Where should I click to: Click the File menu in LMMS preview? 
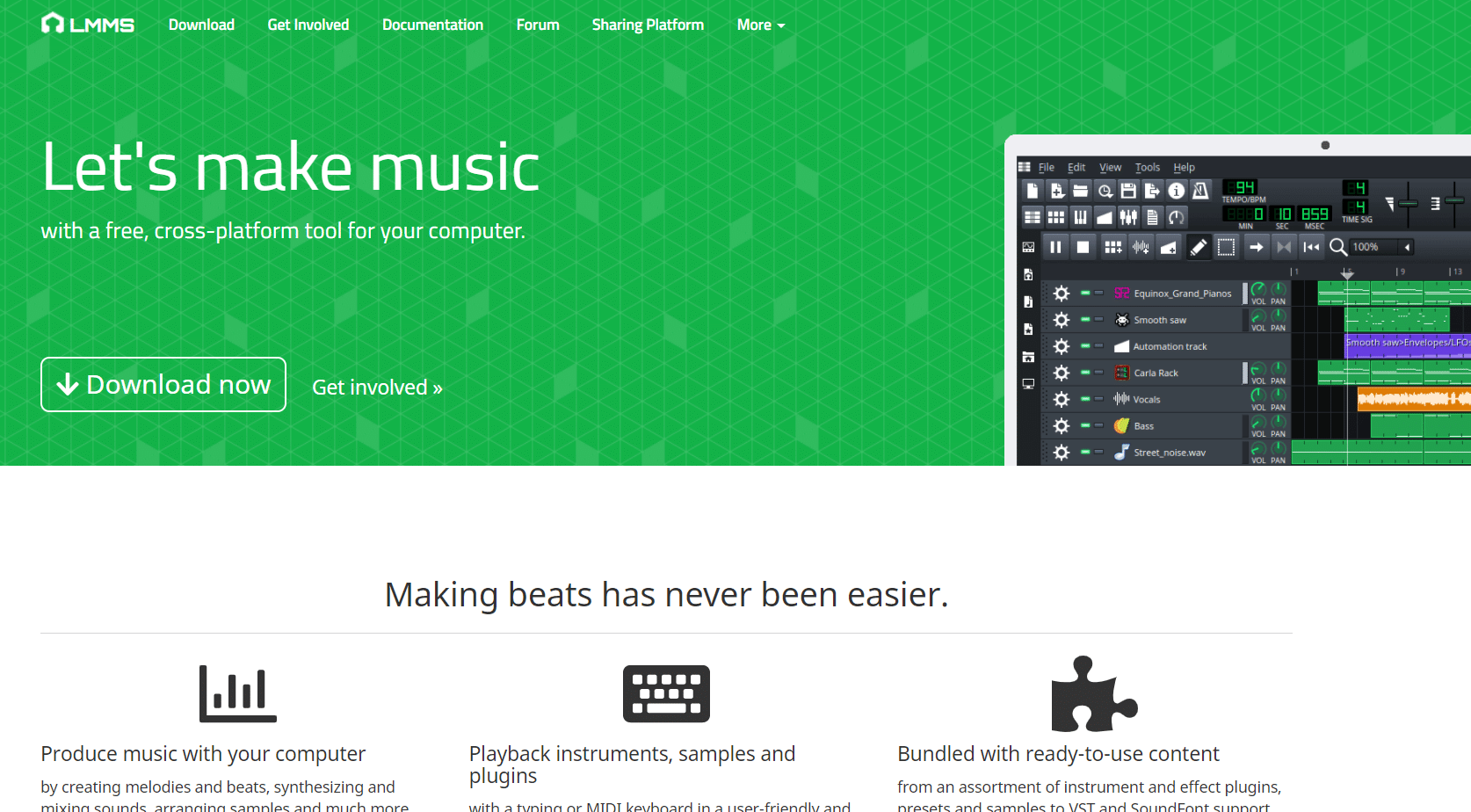click(x=1046, y=167)
